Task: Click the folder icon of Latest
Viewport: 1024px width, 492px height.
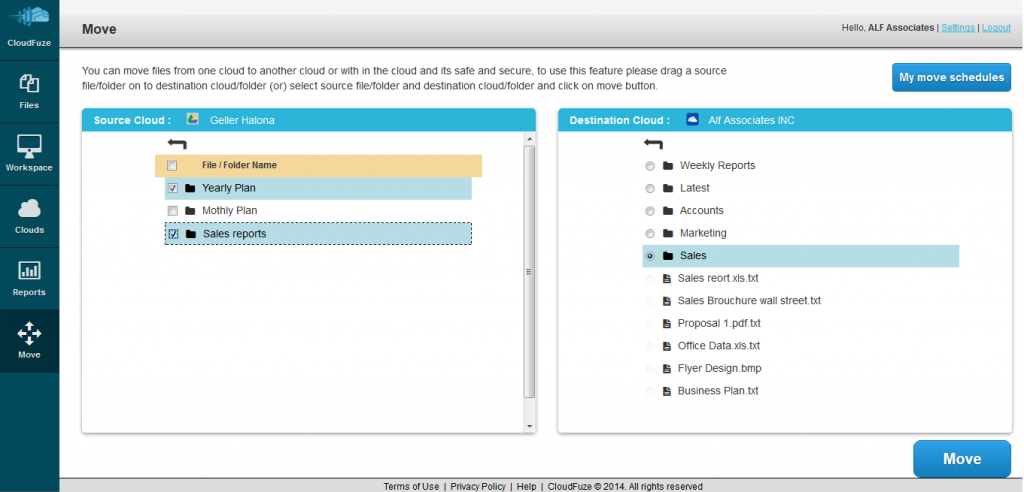Action: (x=667, y=188)
